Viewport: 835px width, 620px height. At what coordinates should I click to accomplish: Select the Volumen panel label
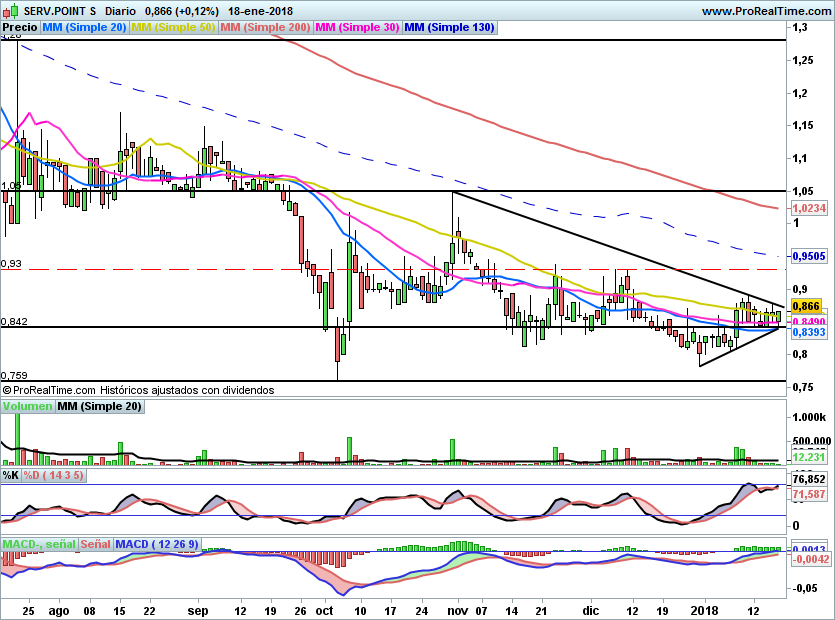point(27,406)
